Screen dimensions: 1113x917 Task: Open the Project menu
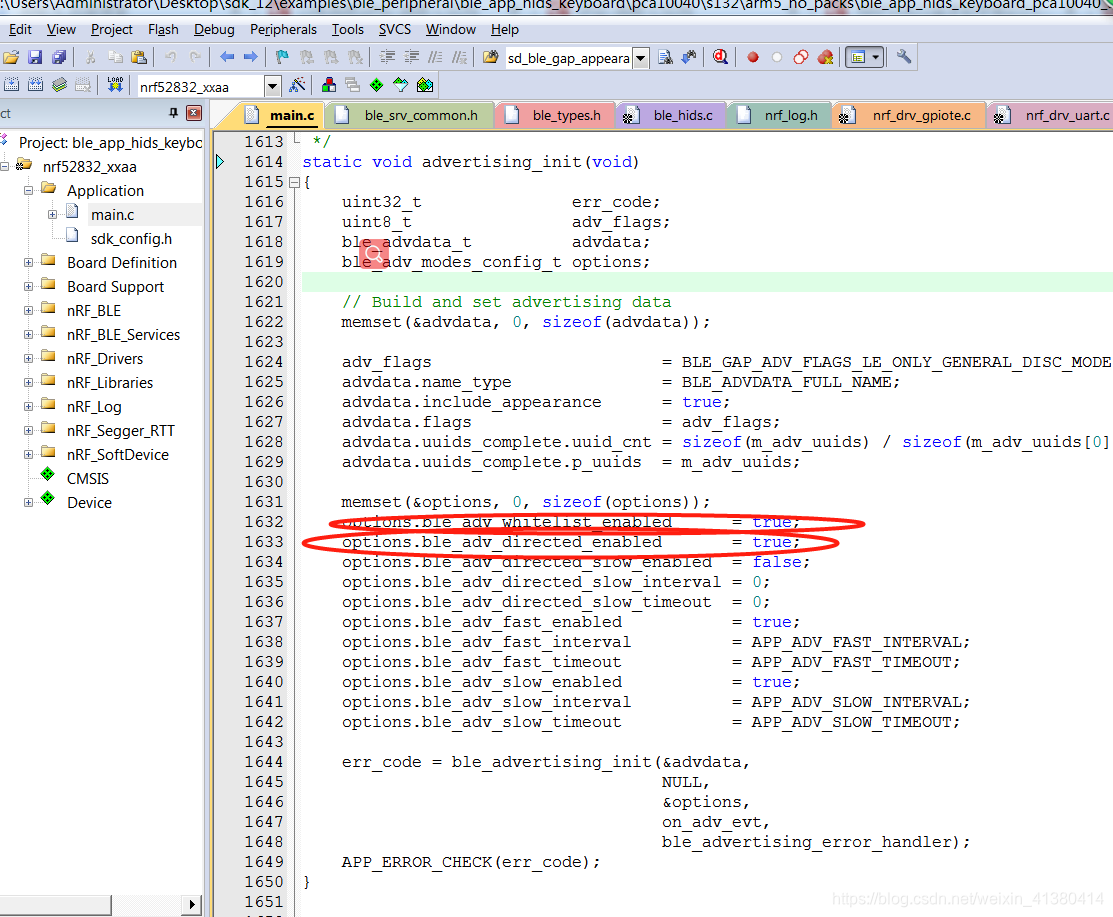111,30
